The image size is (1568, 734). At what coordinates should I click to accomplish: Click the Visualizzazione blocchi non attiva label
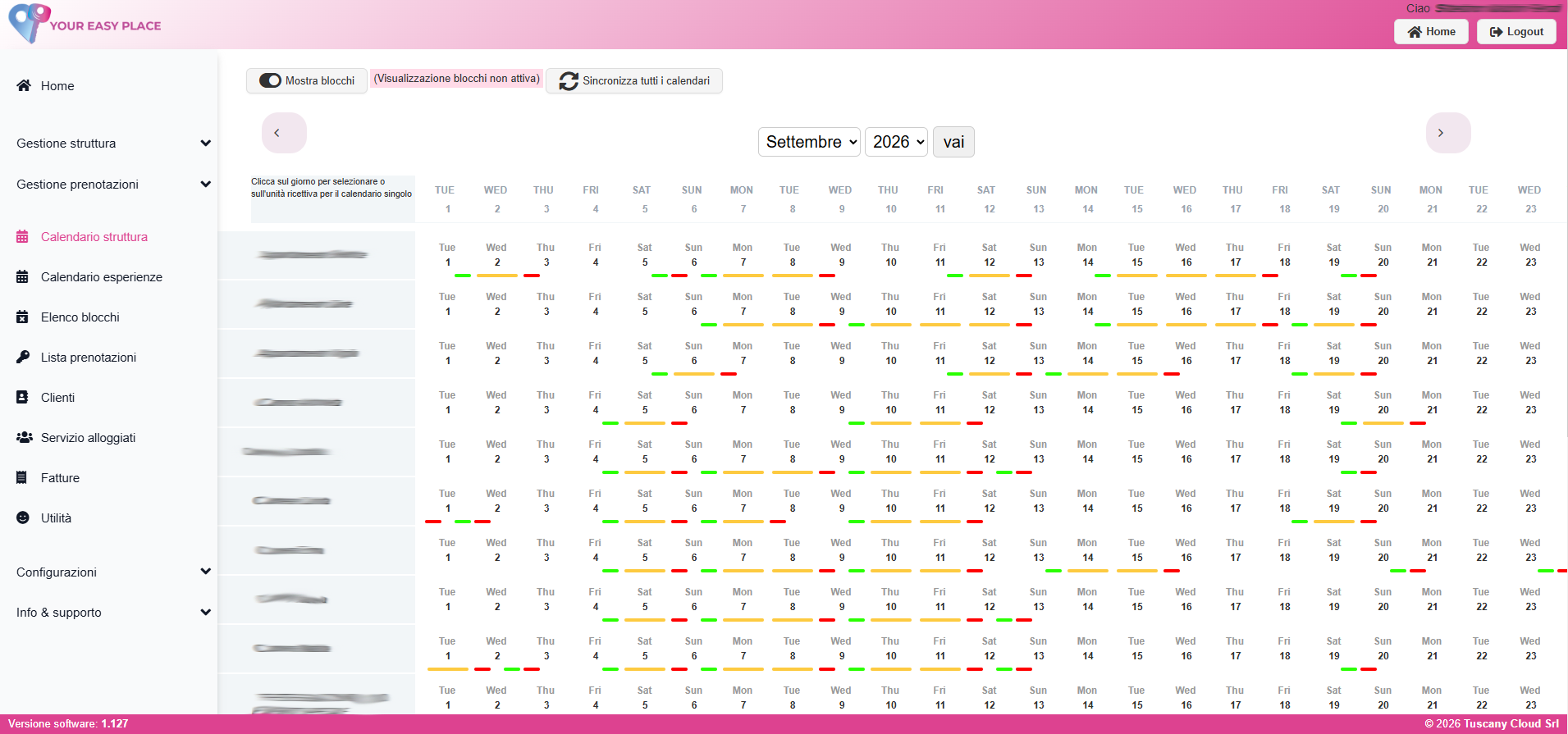(457, 79)
